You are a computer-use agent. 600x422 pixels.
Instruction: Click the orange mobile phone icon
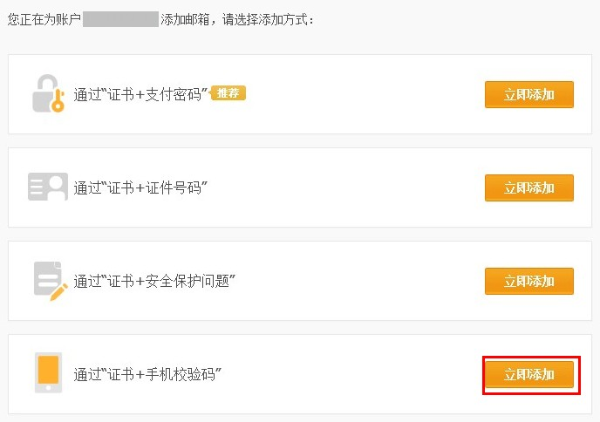(48, 374)
